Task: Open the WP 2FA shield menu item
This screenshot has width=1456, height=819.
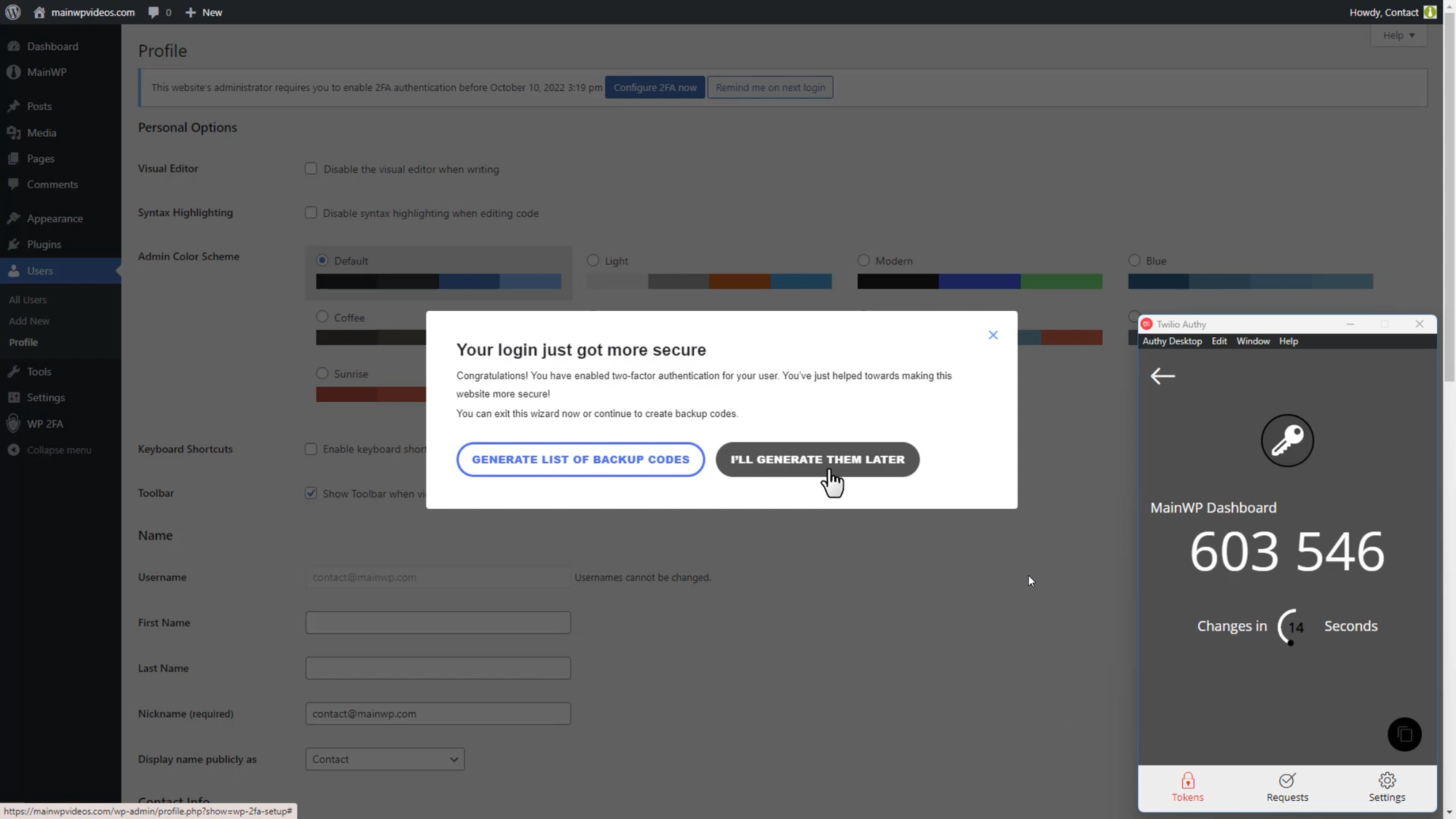Action: coord(44,423)
